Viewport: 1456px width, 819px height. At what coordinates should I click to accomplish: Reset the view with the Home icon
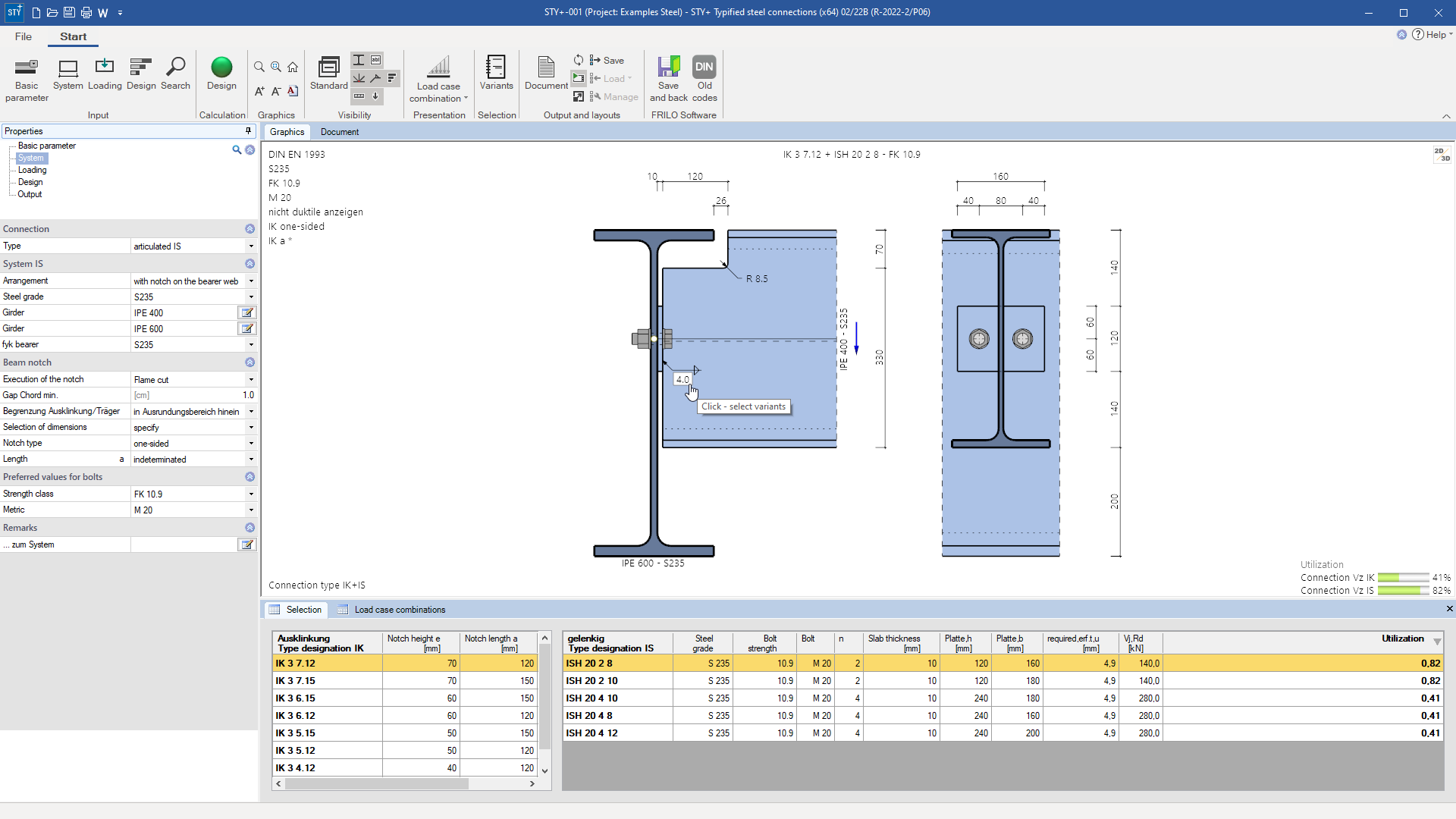(x=293, y=67)
